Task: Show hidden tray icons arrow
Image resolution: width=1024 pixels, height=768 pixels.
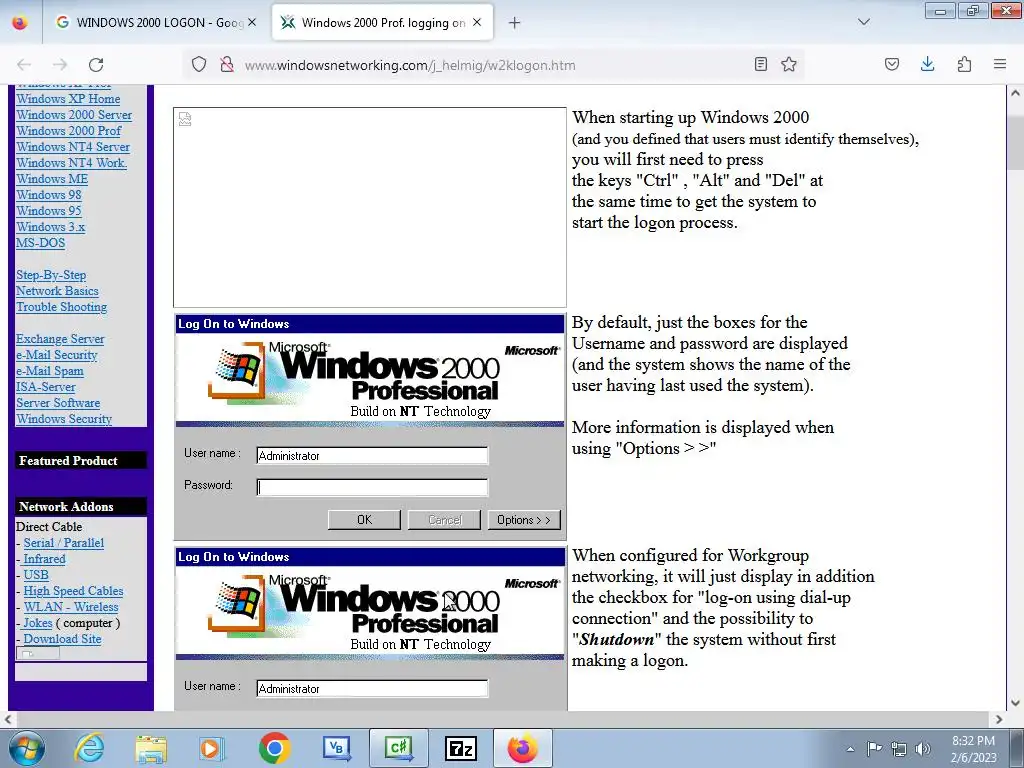Action: [x=850, y=749]
